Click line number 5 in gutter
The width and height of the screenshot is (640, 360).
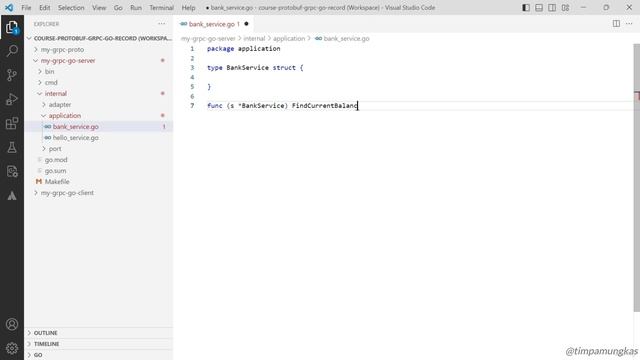click(x=192, y=87)
